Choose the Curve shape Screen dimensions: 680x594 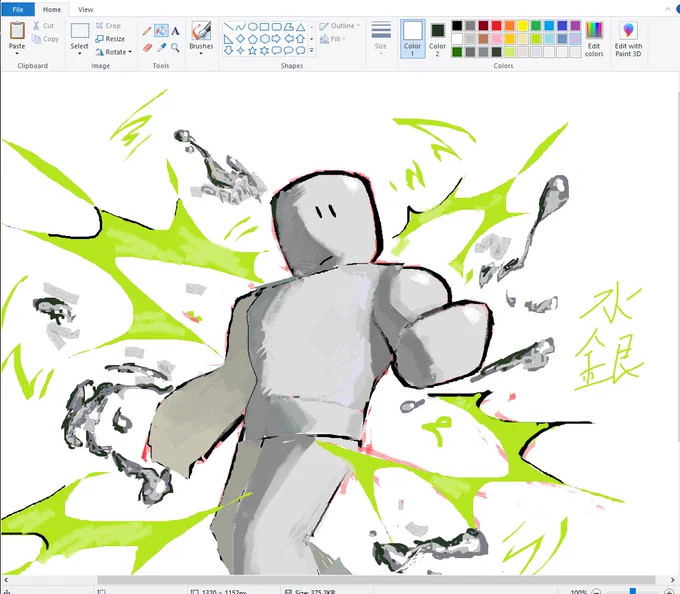(240, 27)
